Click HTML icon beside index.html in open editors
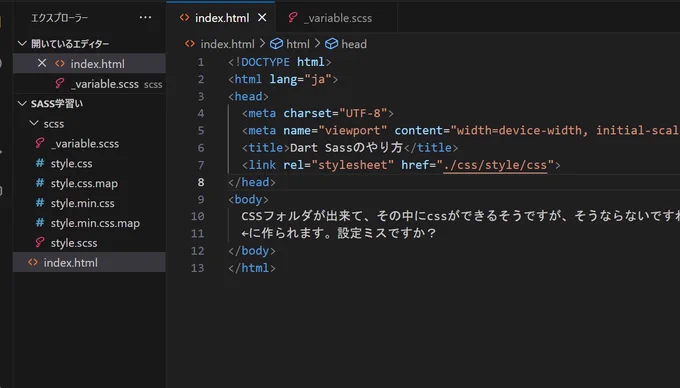 (x=60, y=64)
